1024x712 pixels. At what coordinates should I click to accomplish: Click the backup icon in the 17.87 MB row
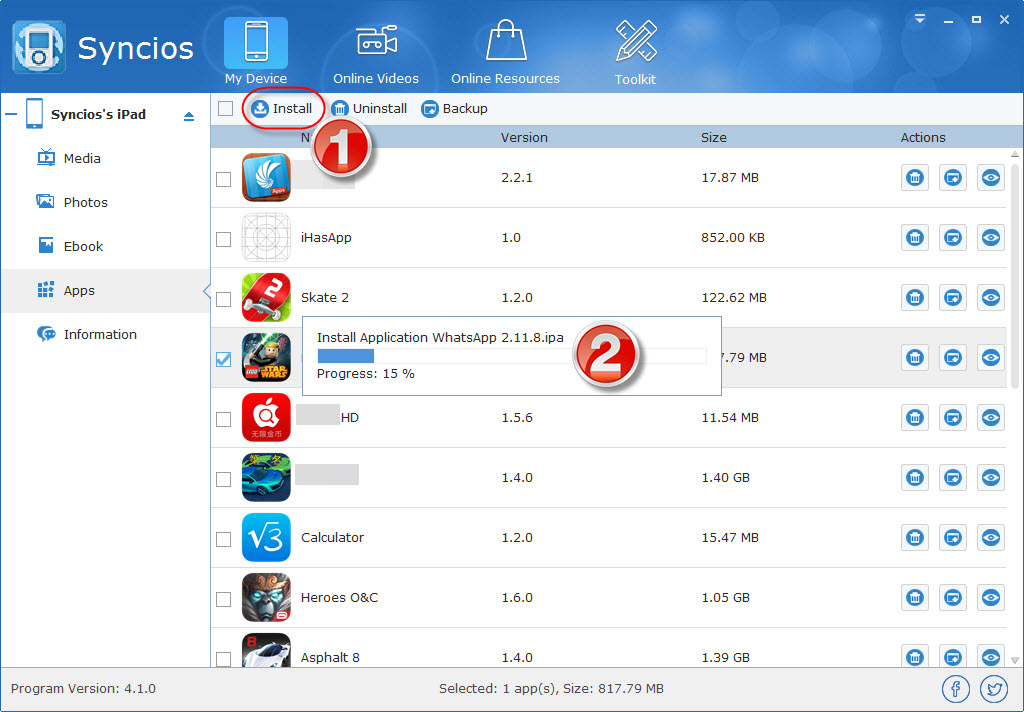point(953,178)
